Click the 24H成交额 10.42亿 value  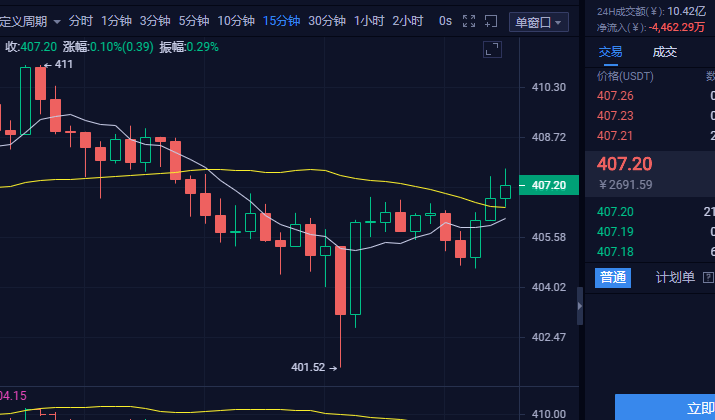coord(687,11)
